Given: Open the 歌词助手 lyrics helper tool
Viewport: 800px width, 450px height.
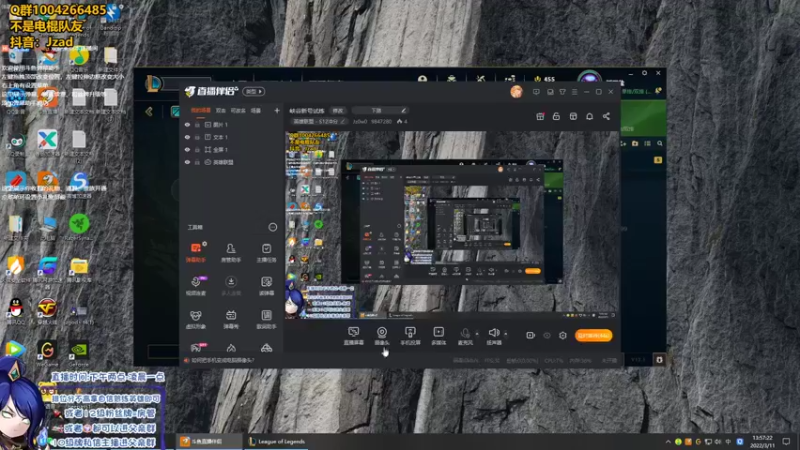Looking at the screenshot, I should [x=266, y=319].
